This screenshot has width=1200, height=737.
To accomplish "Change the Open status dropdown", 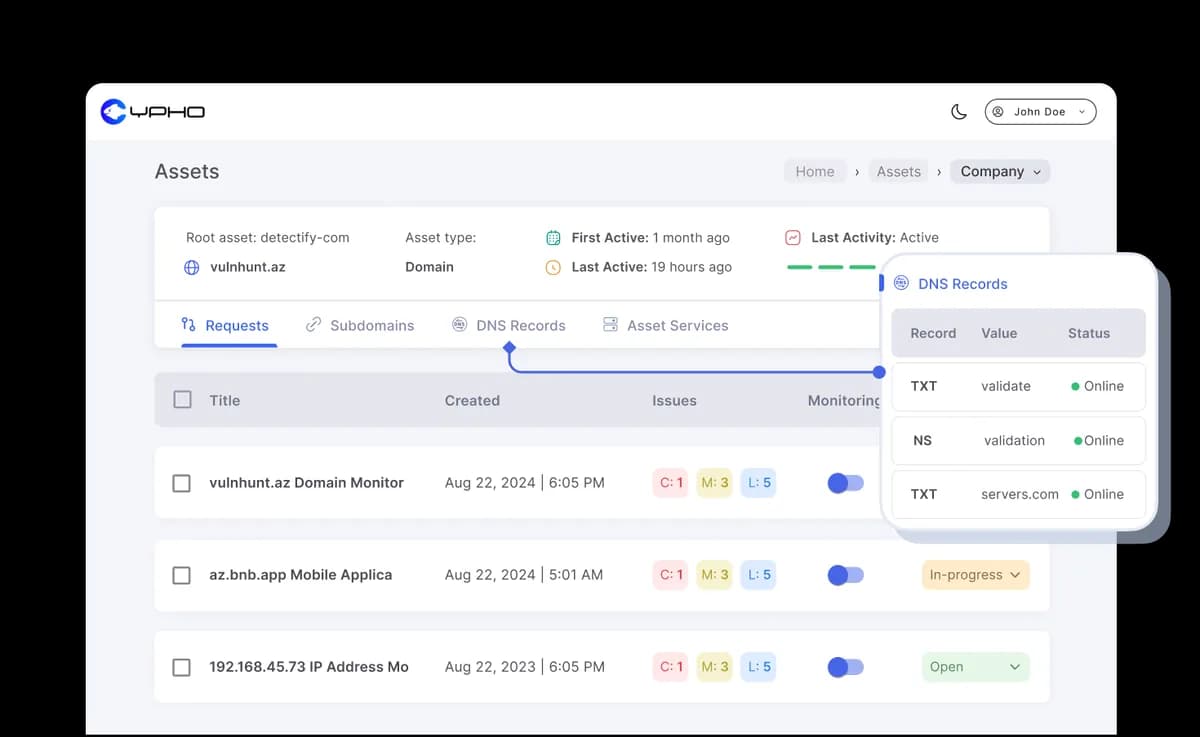I will pos(974,667).
